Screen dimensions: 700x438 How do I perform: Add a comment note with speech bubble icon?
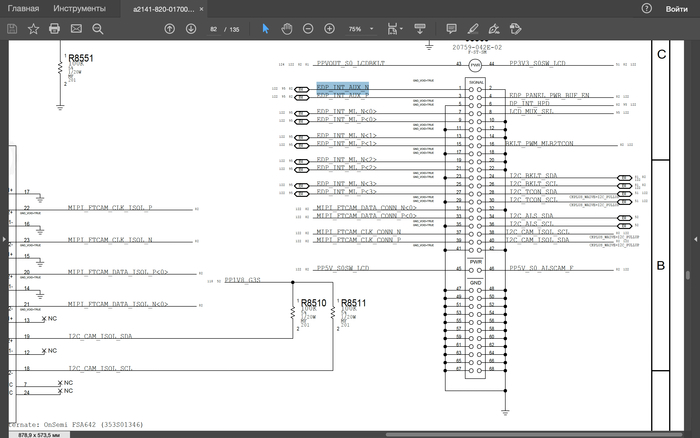point(451,28)
